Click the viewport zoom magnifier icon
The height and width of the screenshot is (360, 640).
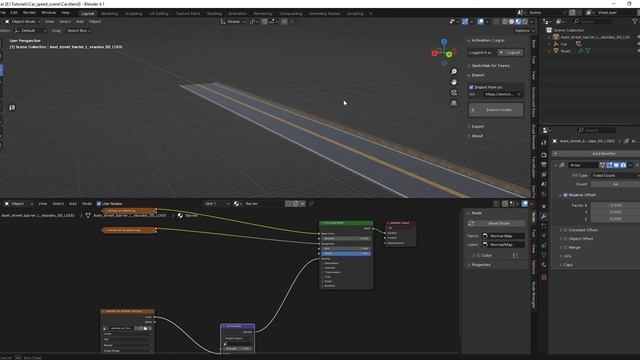[454, 71]
